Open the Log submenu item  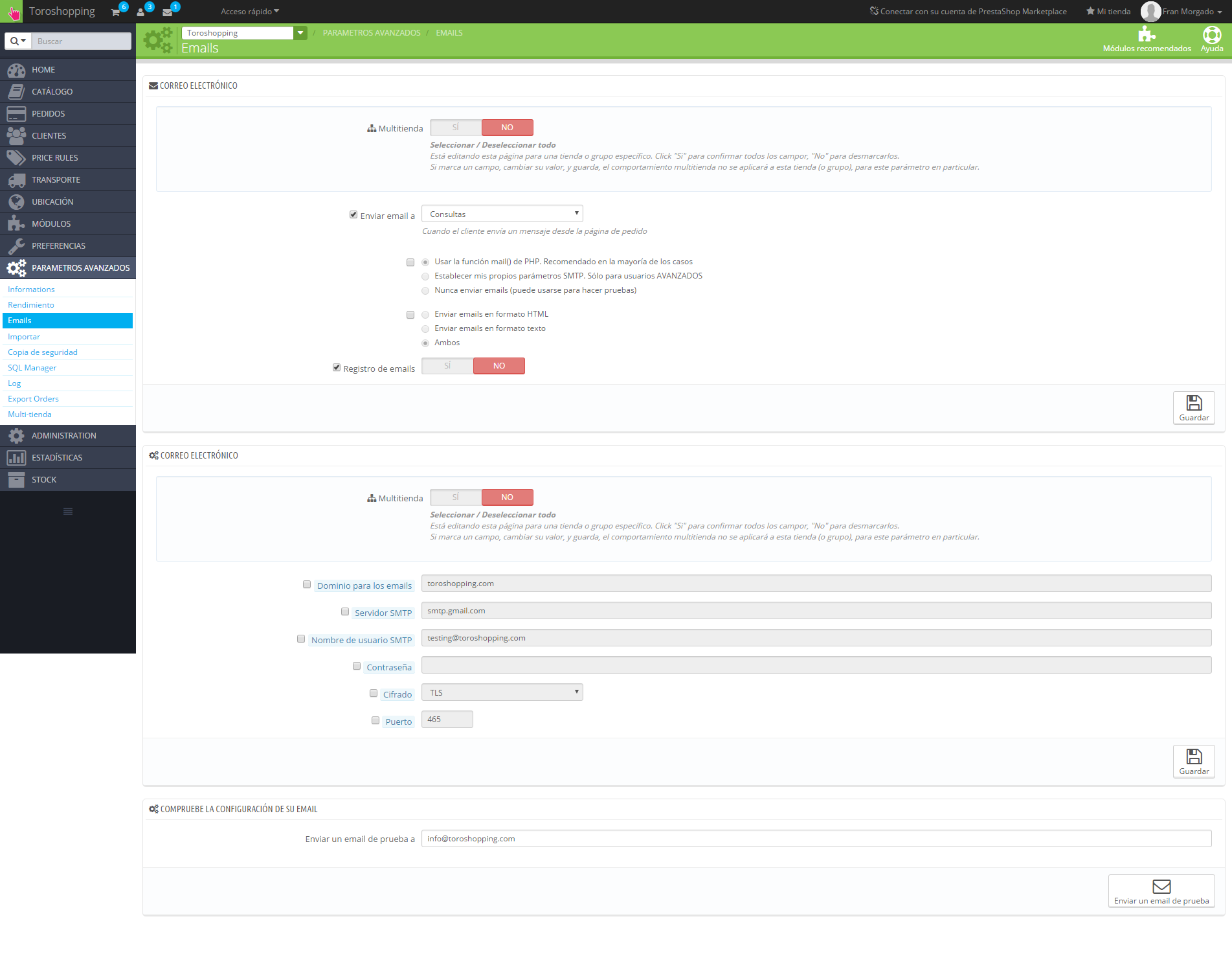click(14, 383)
